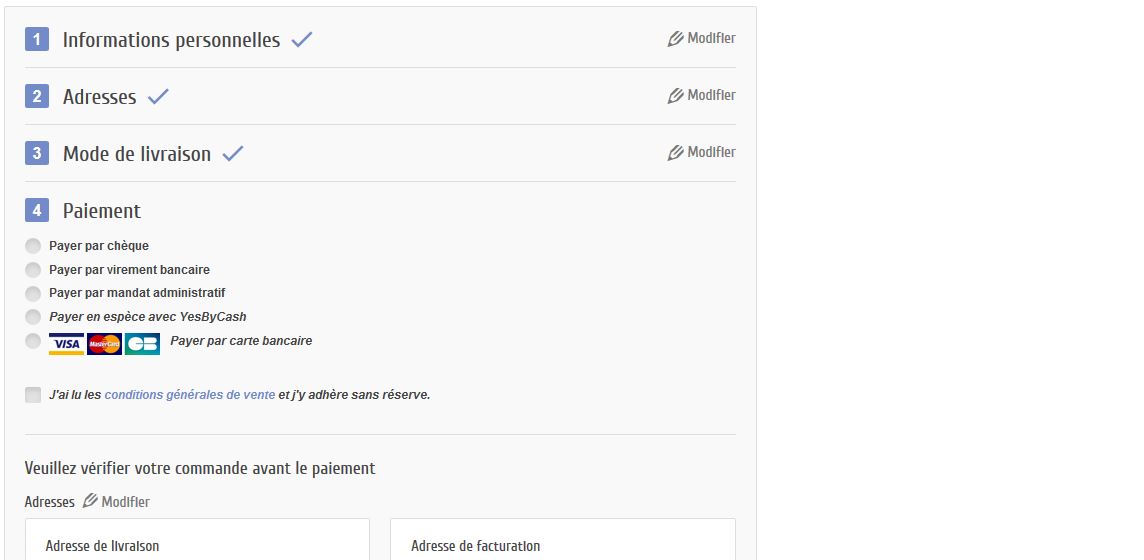Viewport: 1144px width, 560px height.
Task: Select Payer par virement bancaire option
Action: click(33, 270)
